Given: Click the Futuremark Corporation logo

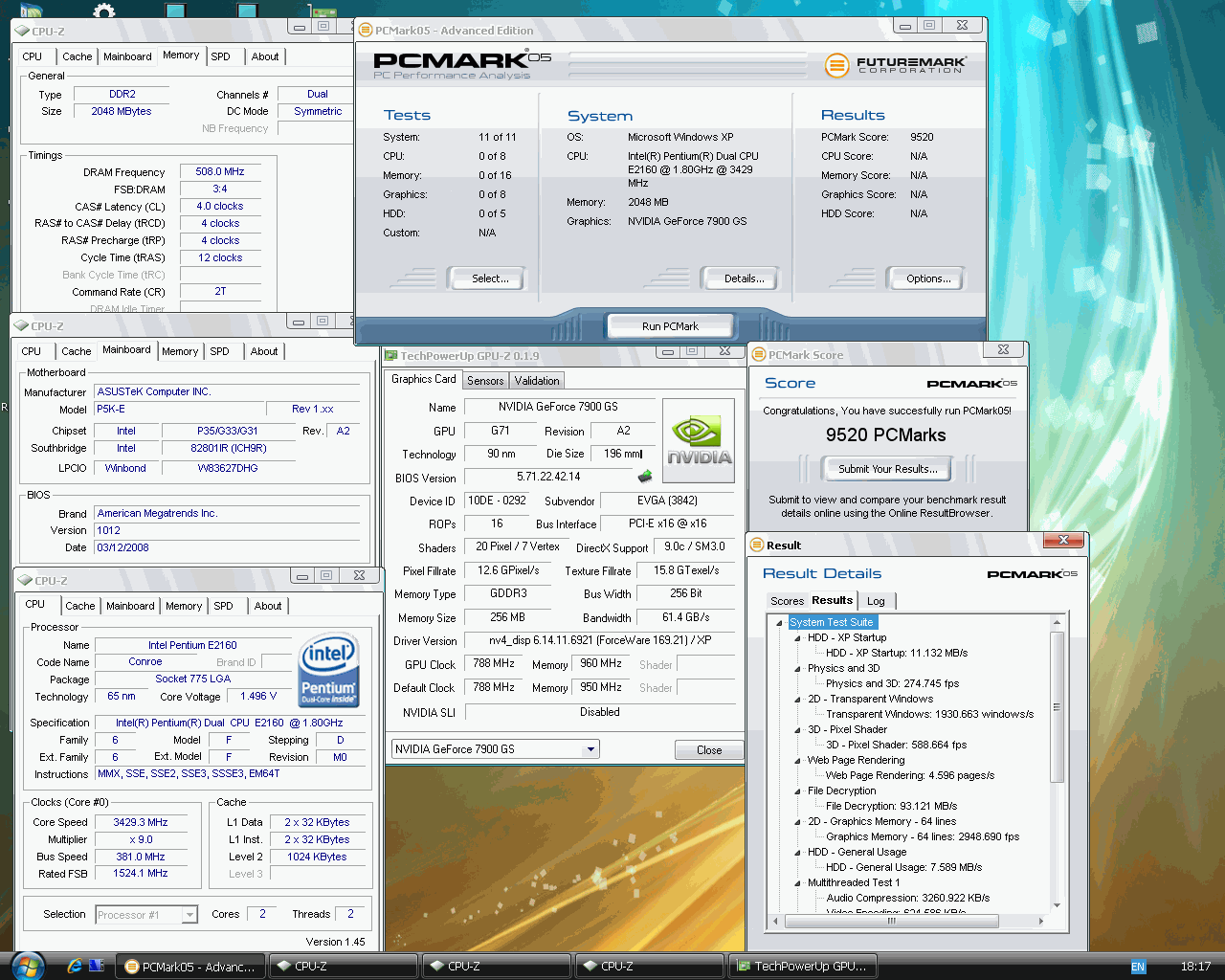Looking at the screenshot, I should [x=896, y=65].
